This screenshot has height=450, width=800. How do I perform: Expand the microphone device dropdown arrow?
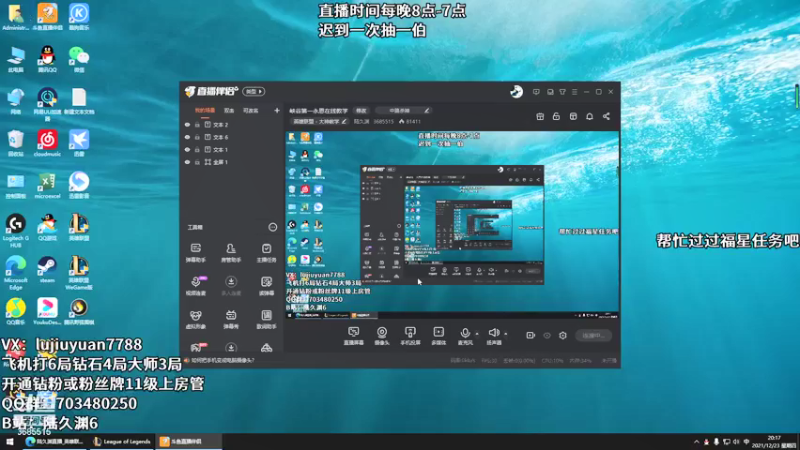477,334
